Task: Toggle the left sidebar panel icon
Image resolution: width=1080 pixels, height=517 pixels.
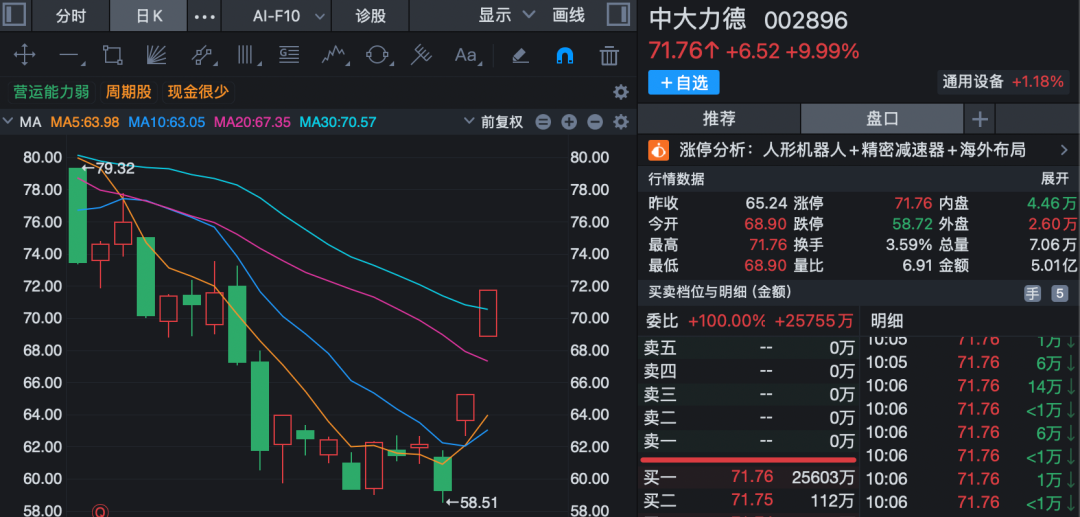Action: (x=15, y=14)
